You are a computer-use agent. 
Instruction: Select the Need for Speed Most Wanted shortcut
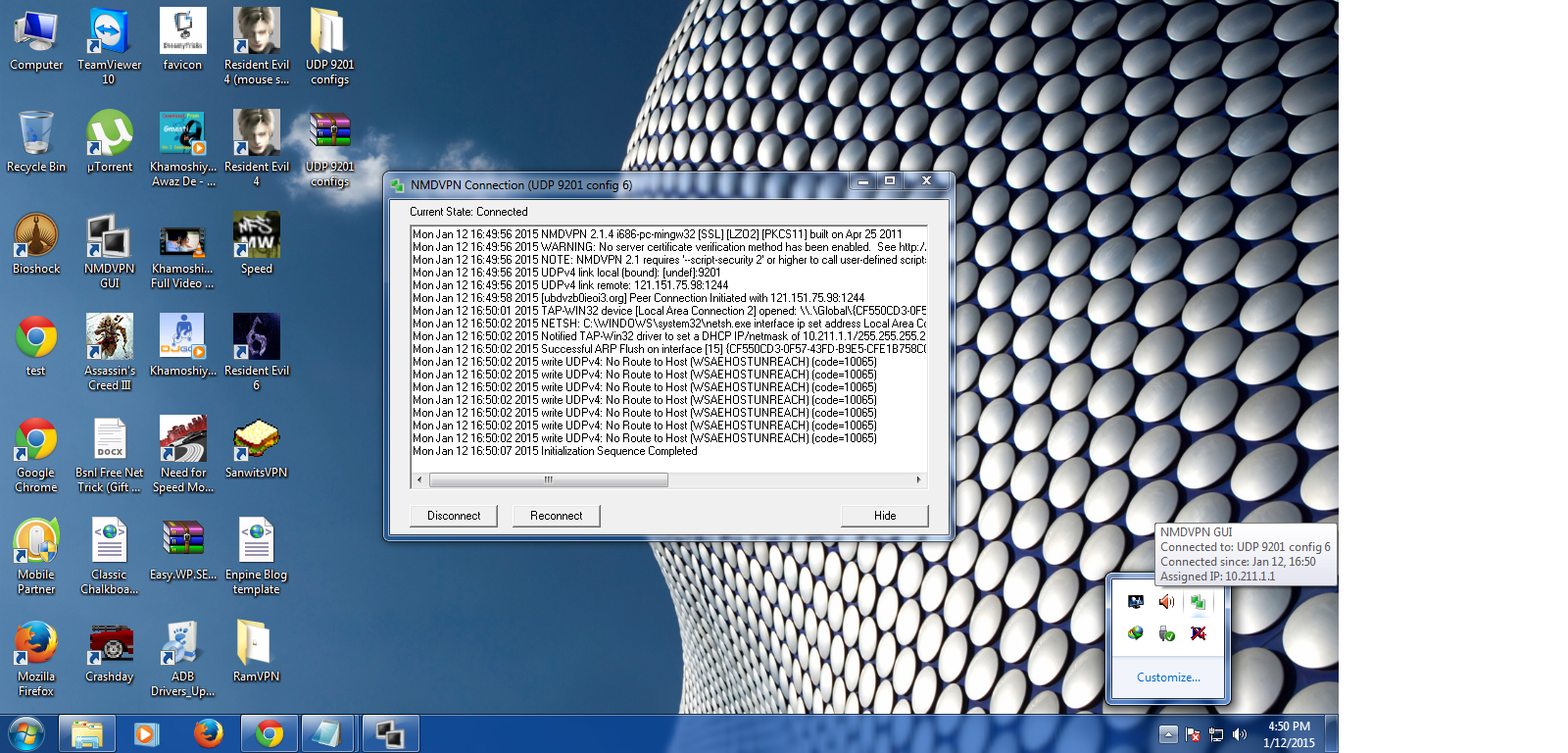pyautogui.click(x=182, y=454)
